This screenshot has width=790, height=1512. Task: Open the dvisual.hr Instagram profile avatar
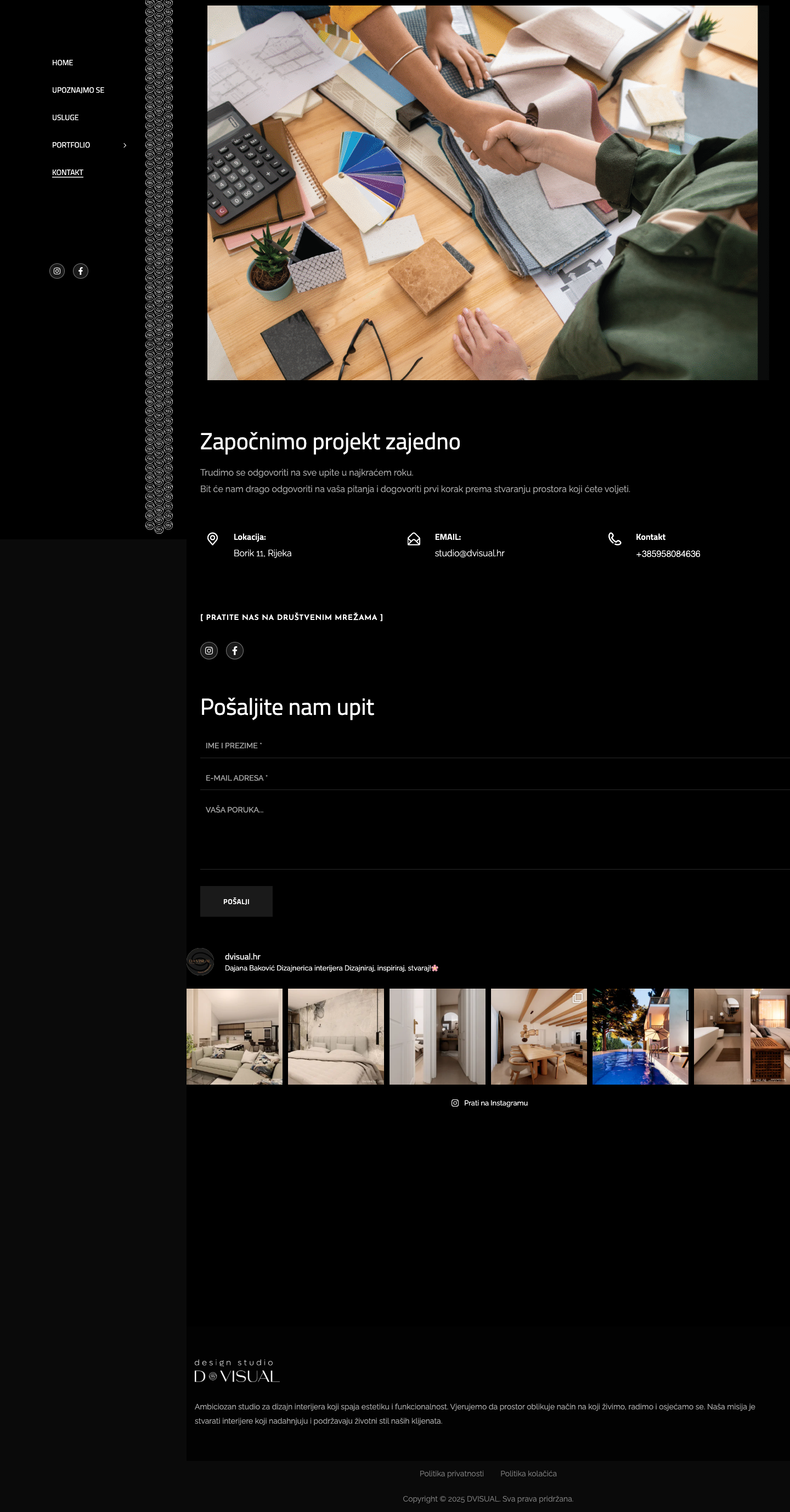click(x=200, y=961)
